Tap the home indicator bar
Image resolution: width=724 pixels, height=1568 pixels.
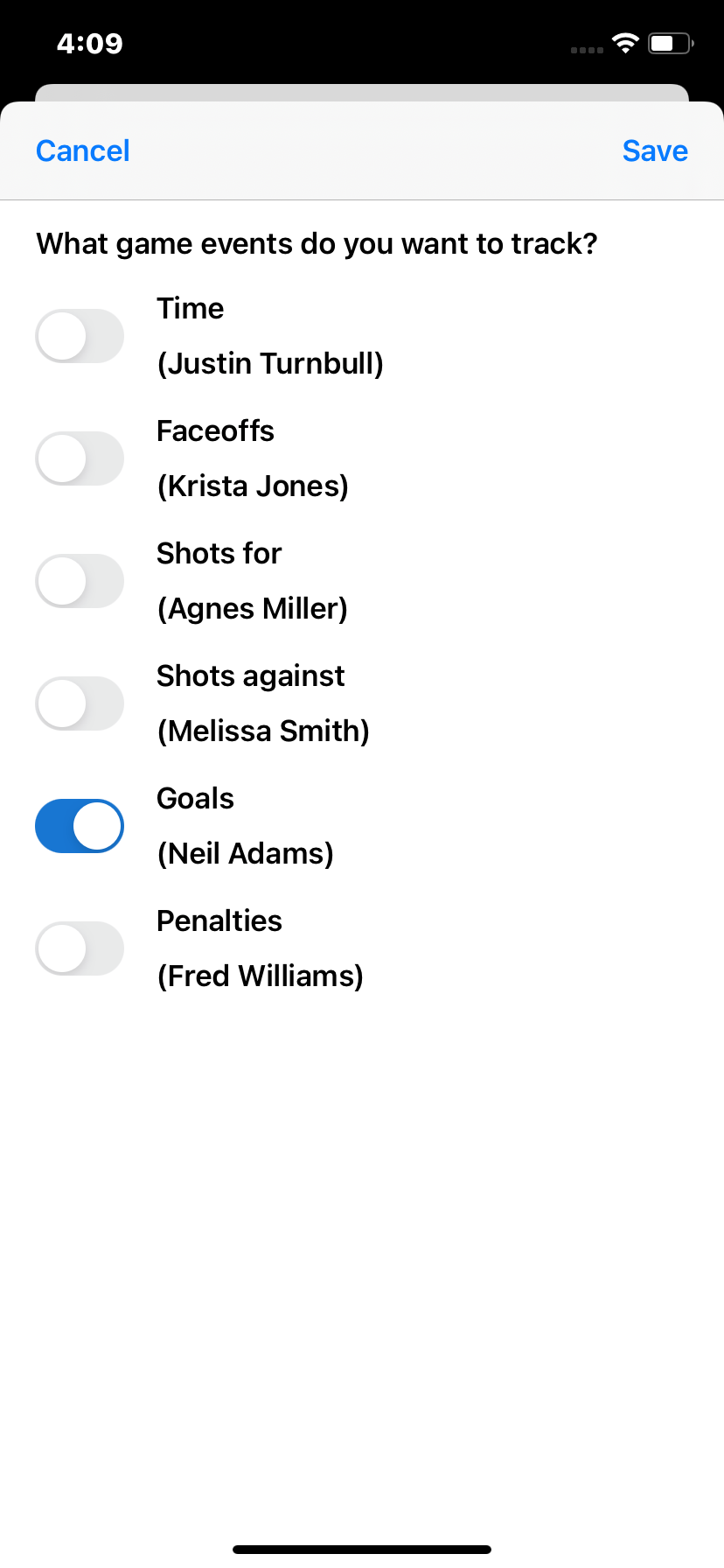click(362, 1550)
